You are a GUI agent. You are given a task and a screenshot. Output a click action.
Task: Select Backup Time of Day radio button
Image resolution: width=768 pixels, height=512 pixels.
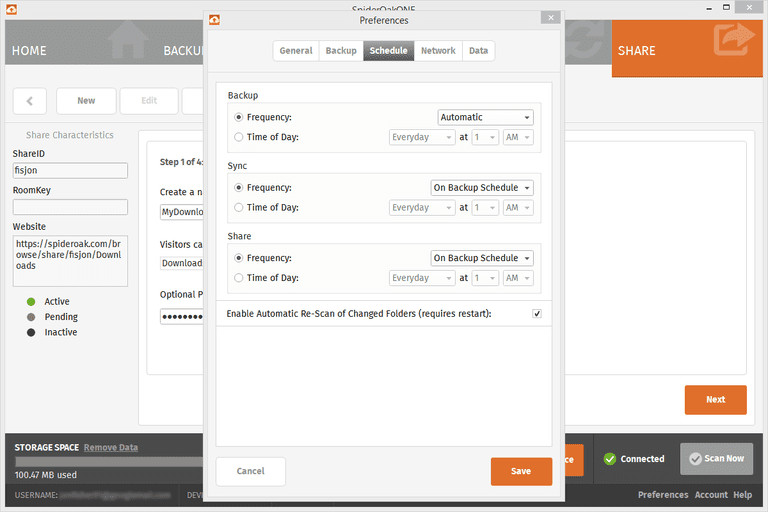[x=239, y=137]
